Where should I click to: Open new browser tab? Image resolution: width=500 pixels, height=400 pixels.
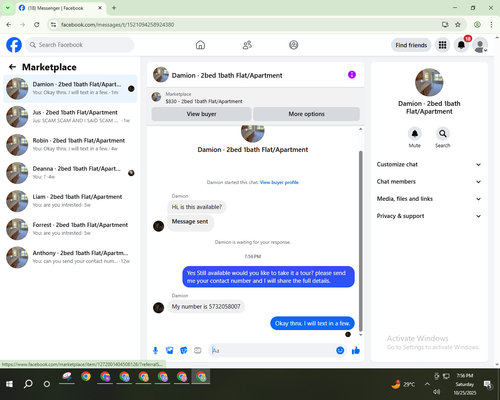tap(114, 8)
